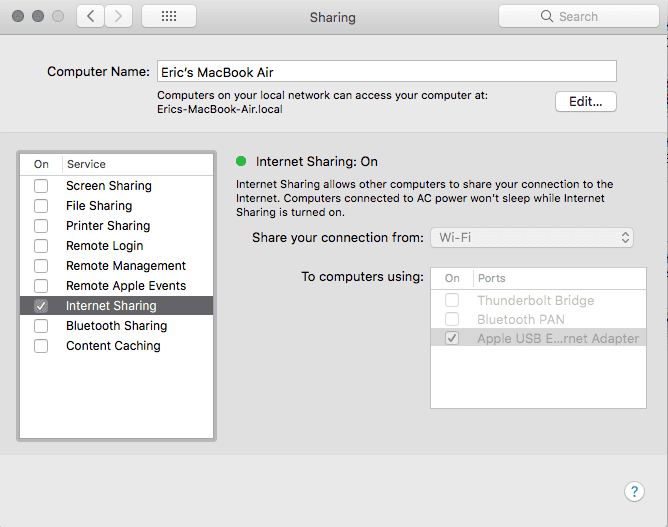Turn on the Printer Sharing checkbox

pos(41,226)
